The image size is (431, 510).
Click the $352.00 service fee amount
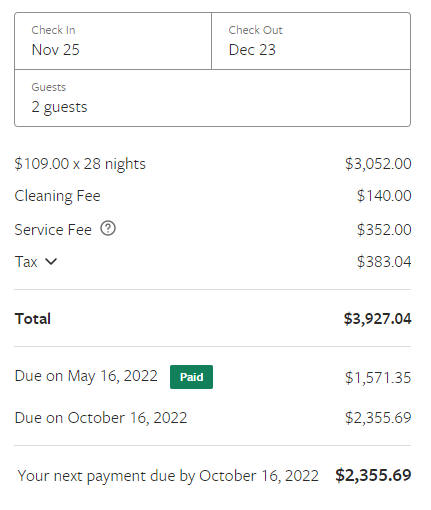[x=384, y=230]
